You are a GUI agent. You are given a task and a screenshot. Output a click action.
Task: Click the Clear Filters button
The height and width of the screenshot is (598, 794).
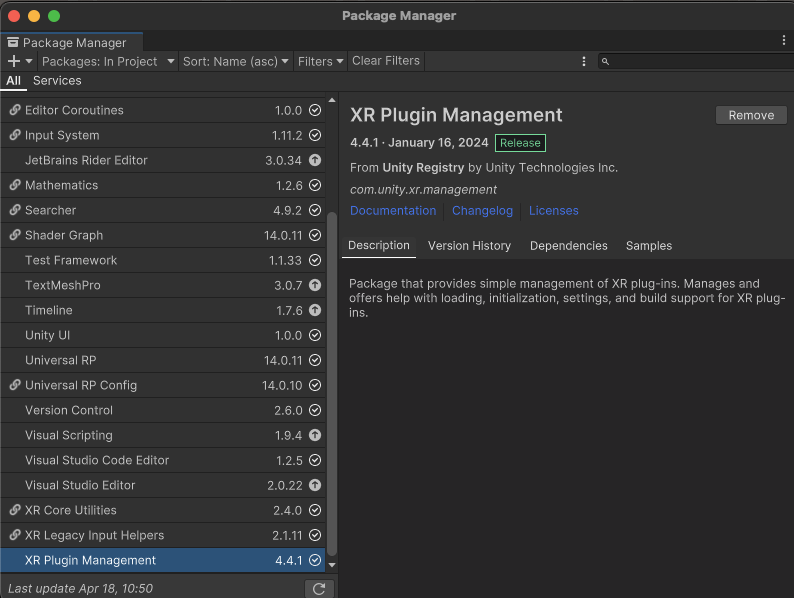(386, 61)
